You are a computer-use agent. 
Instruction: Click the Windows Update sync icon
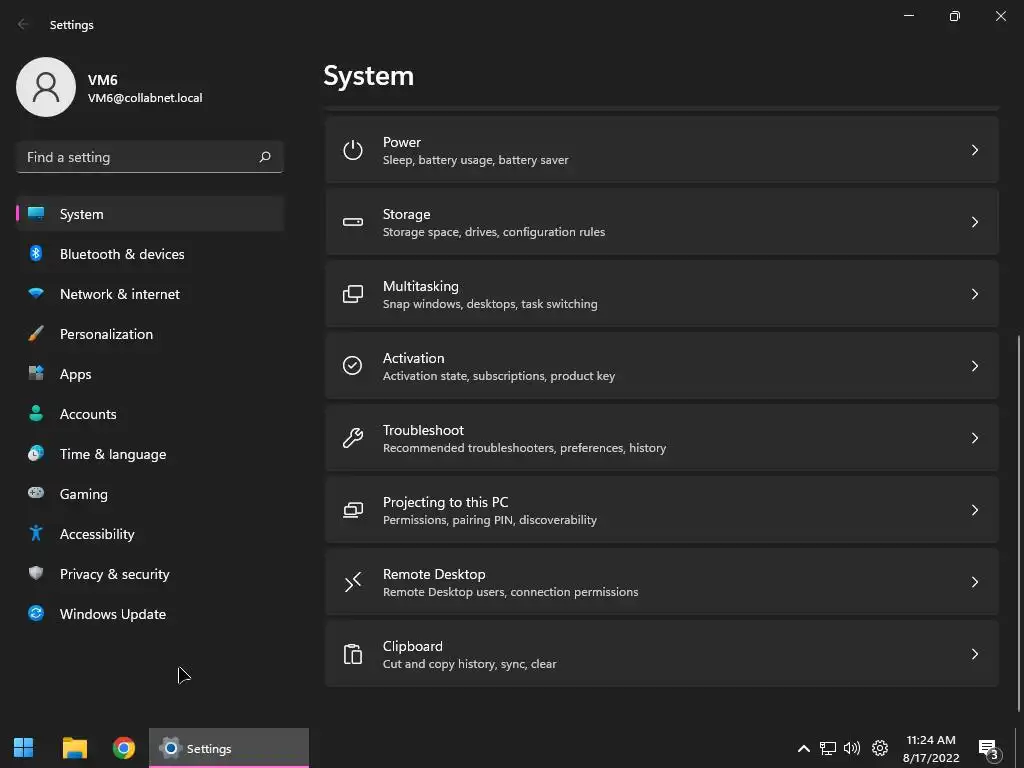coord(36,613)
